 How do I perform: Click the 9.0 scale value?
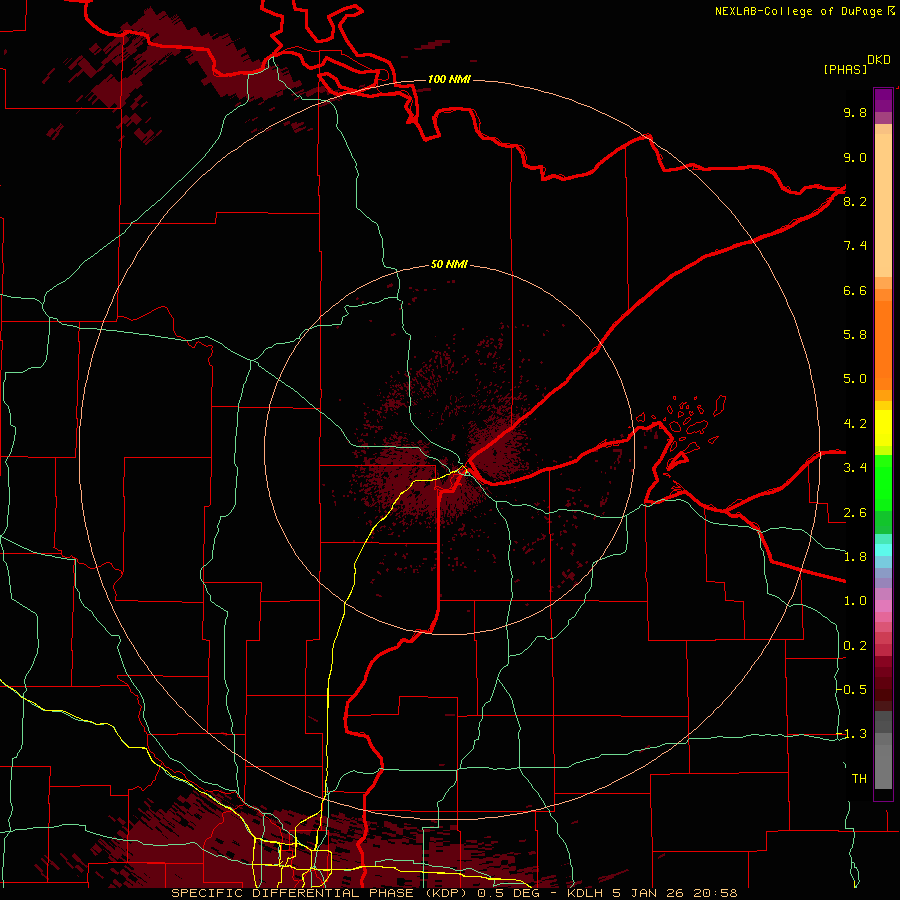click(855, 157)
